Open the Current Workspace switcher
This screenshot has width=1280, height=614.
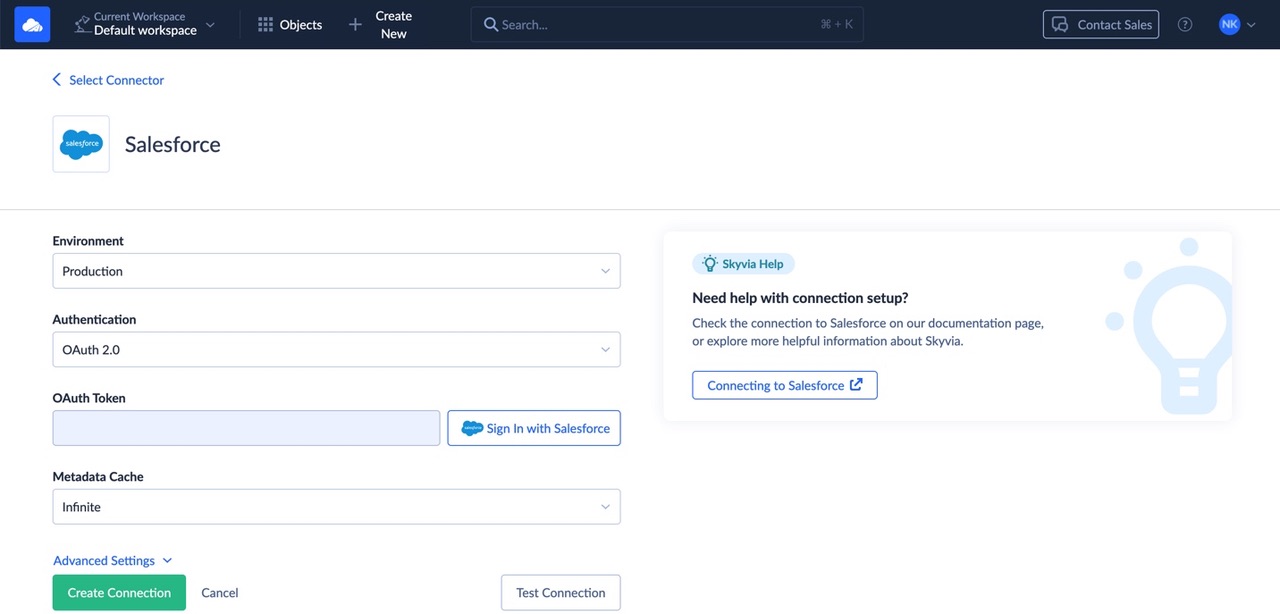point(145,25)
